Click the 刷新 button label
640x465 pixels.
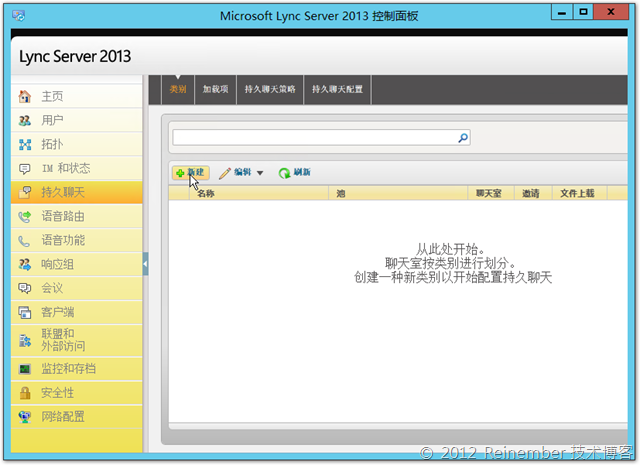point(302,173)
